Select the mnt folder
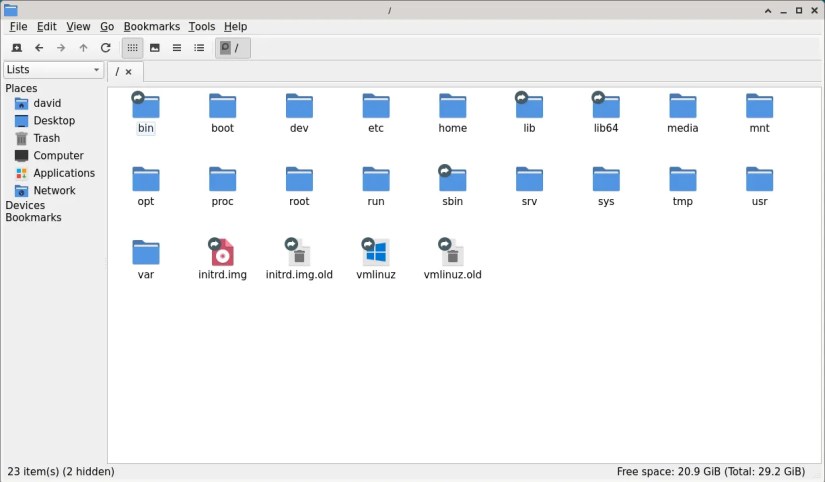 (760, 113)
